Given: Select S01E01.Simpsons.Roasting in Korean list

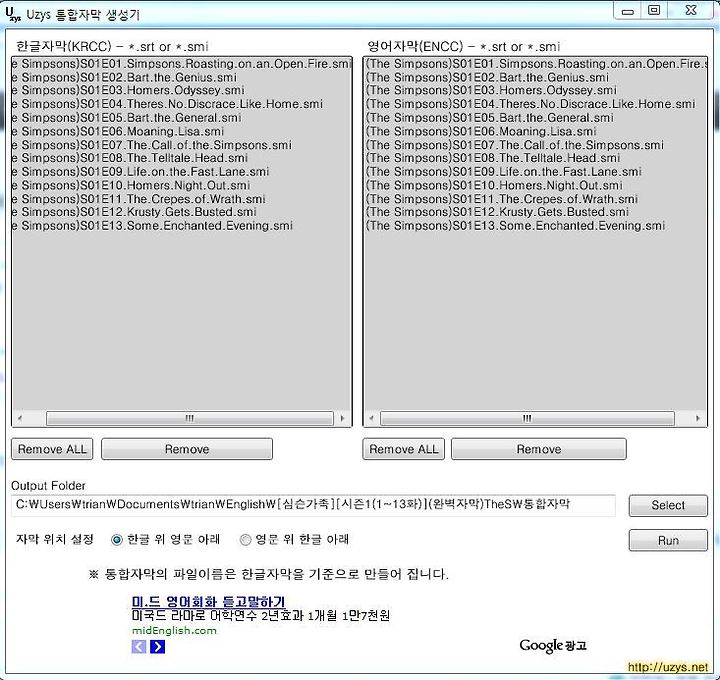Looking at the screenshot, I should pos(182,64).
